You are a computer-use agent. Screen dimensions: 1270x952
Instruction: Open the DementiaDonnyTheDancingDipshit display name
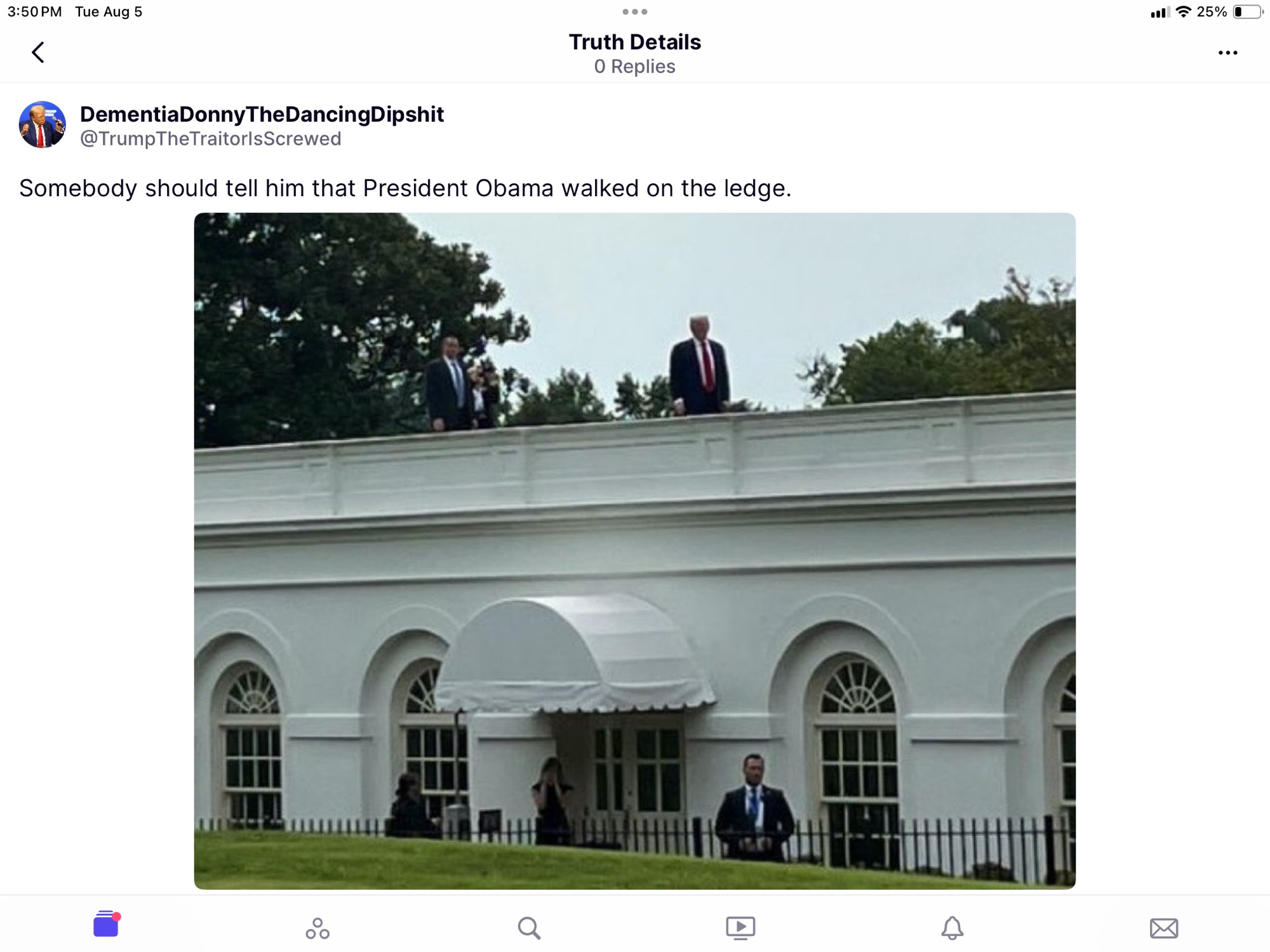tap(262, 114)
